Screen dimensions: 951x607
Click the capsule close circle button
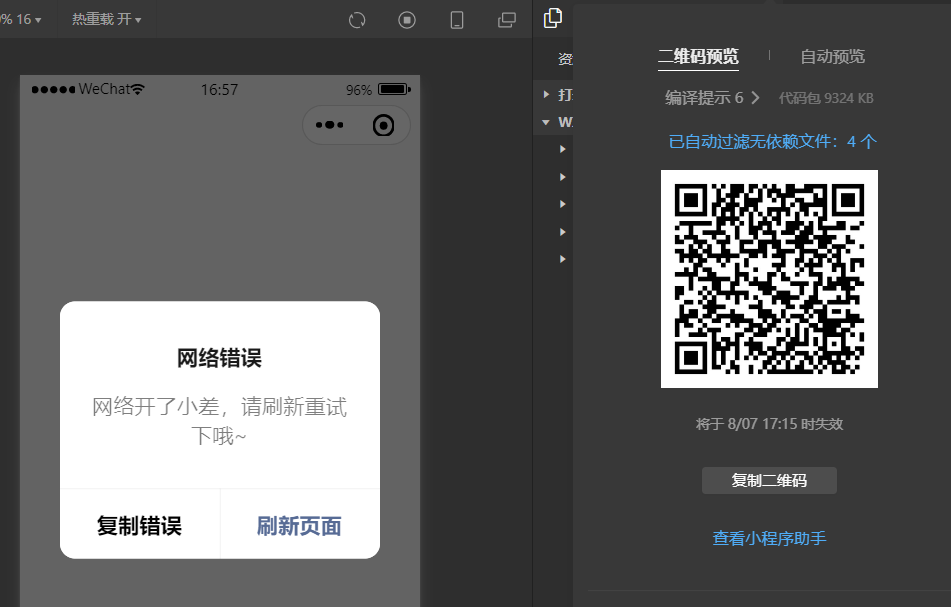(383, 126)
